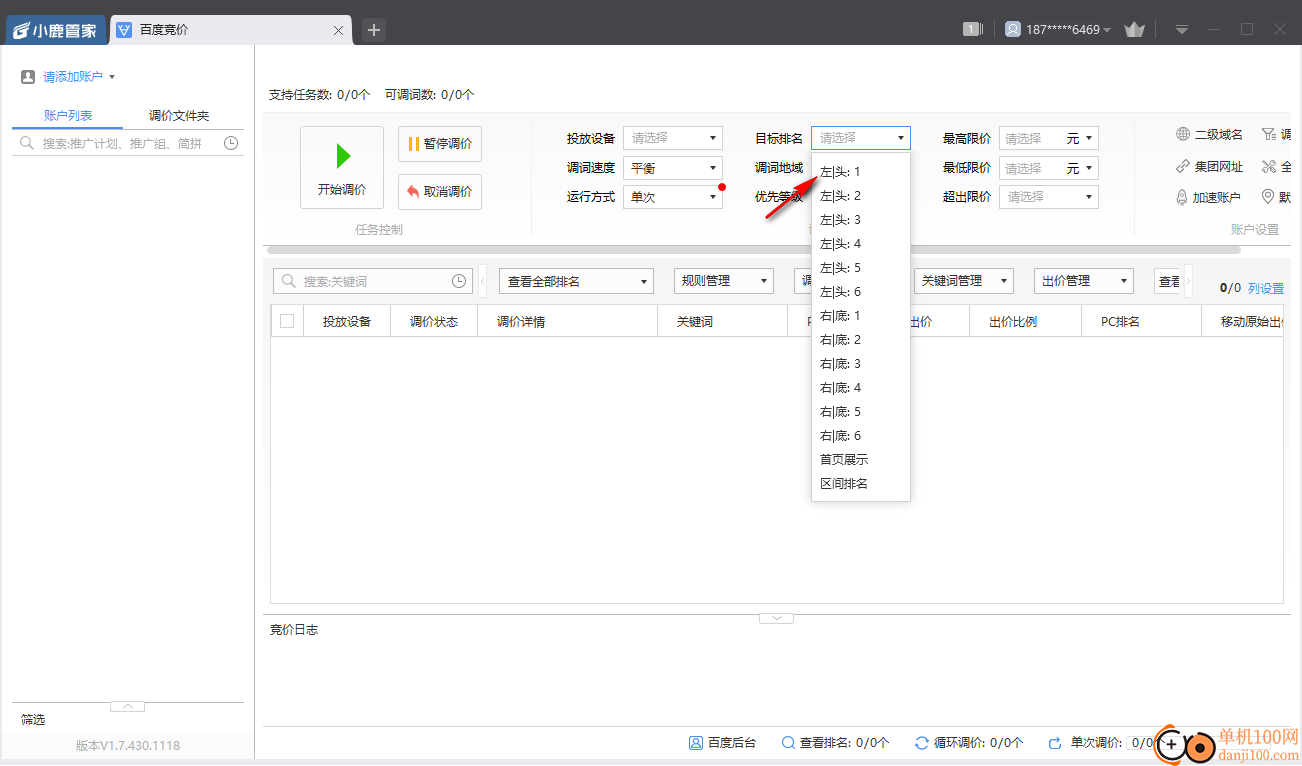
Task: Collapse the 竞价日志 panel arrow
Action: point(776,619)
